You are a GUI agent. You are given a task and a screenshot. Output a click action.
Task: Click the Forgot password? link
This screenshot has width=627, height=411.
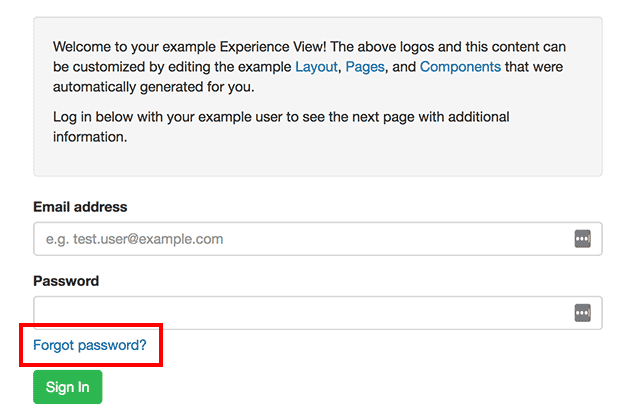pyautogui.click(x=90, y=345)
